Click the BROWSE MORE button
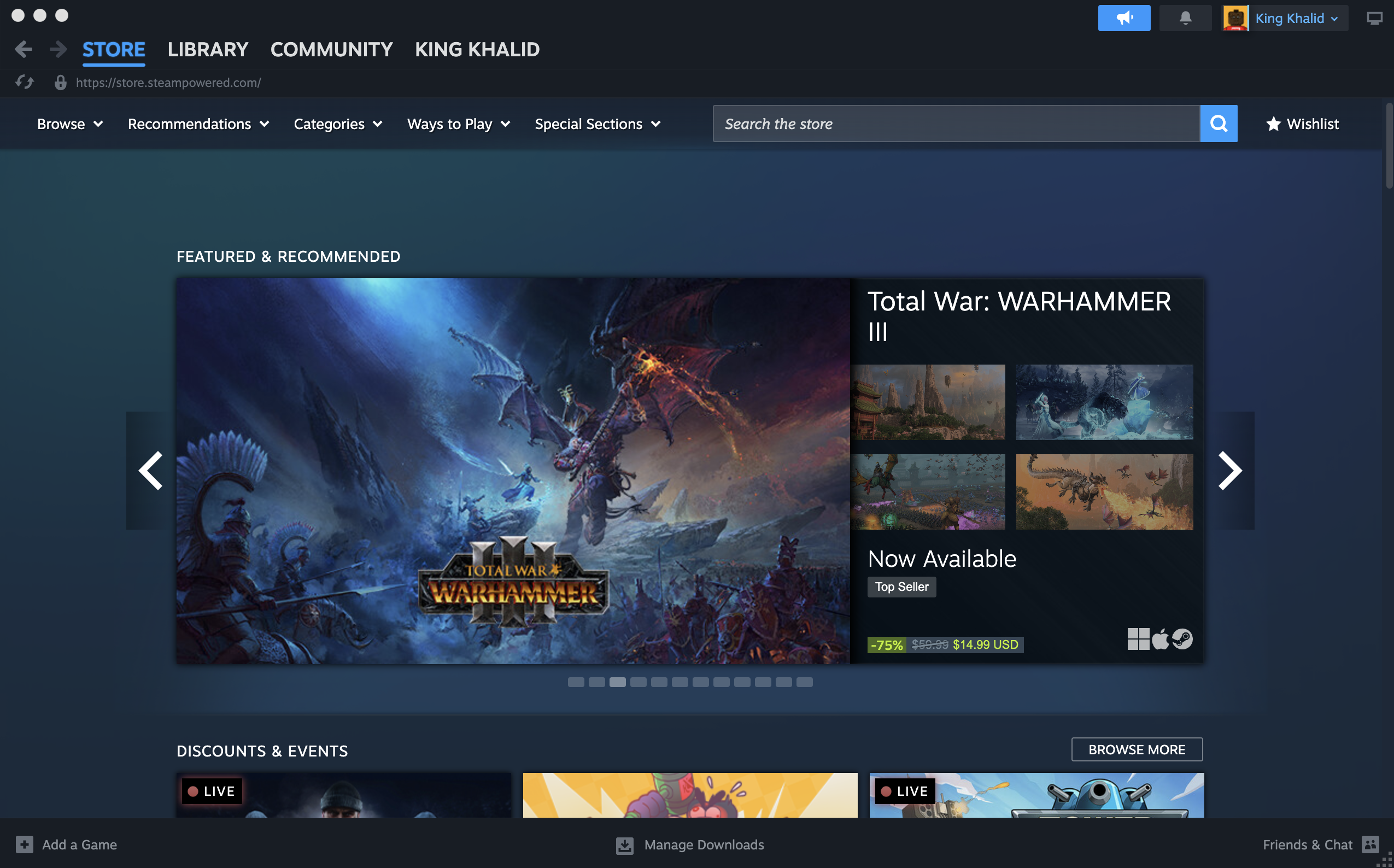The height and width of the screenshot is (868, 1394). coord(1136,750)
